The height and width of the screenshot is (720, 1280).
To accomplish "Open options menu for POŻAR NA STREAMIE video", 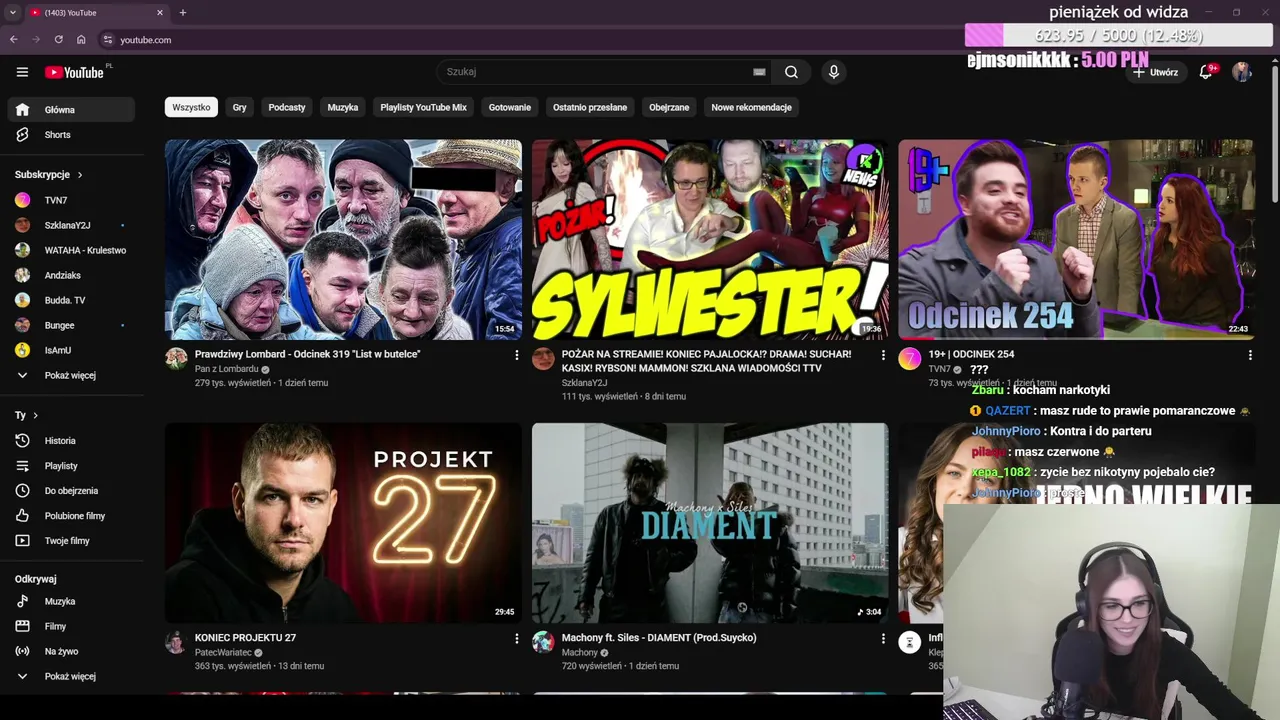I will [x=883, y=355].
